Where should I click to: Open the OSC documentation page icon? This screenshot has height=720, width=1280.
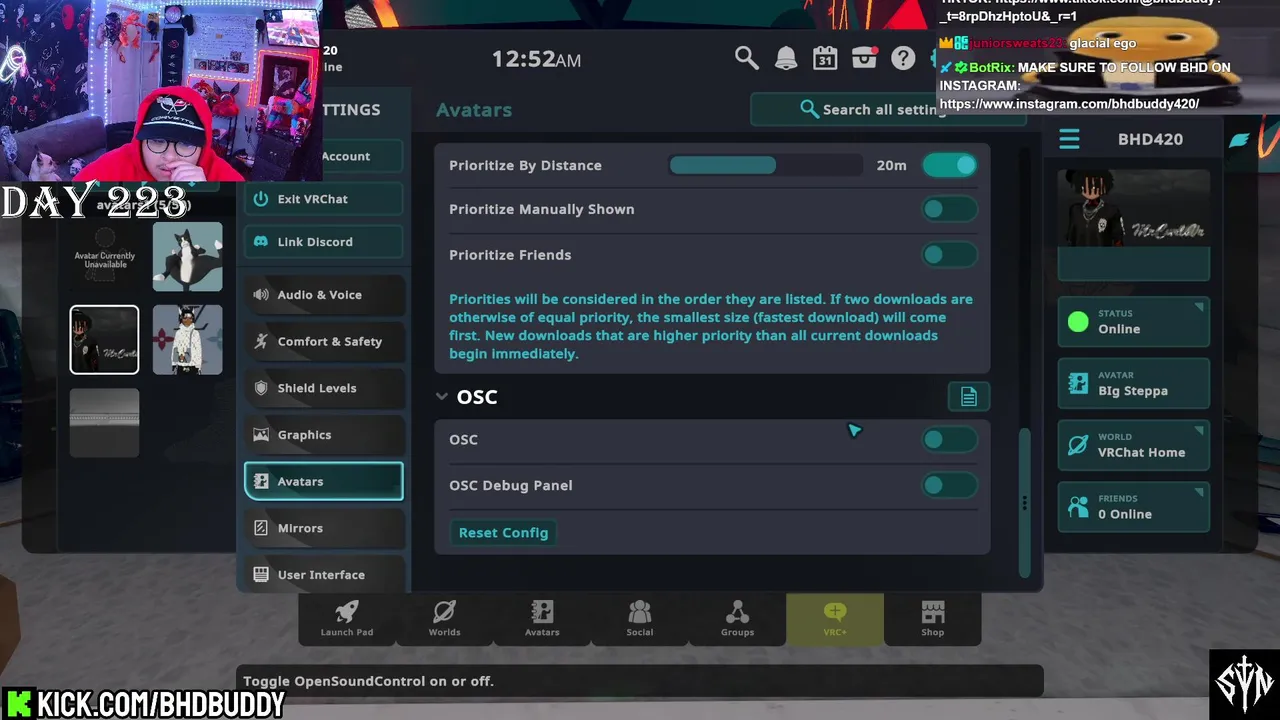coord(968,397)
